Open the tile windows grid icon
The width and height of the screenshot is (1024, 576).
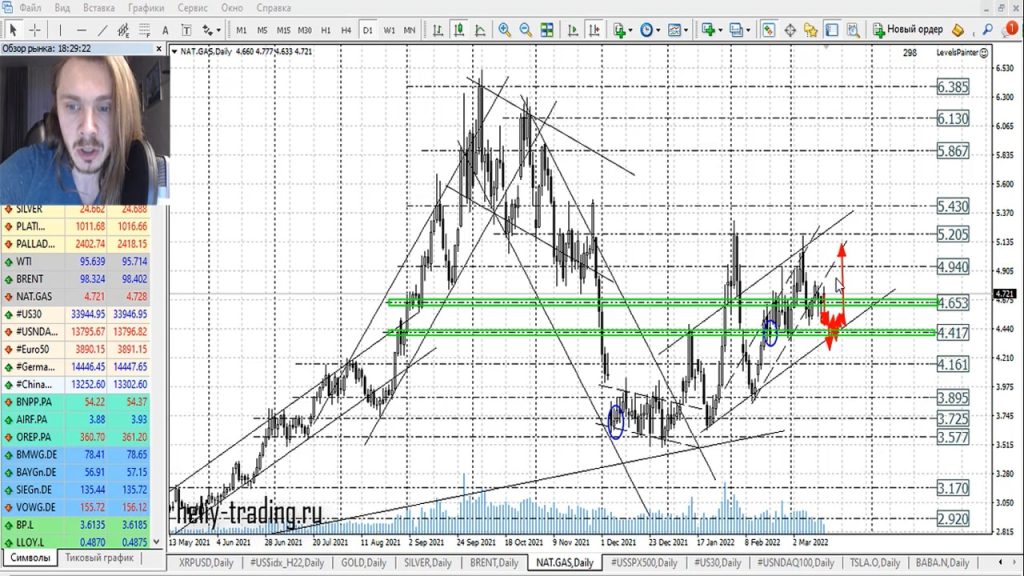click(x=547, y=30)
